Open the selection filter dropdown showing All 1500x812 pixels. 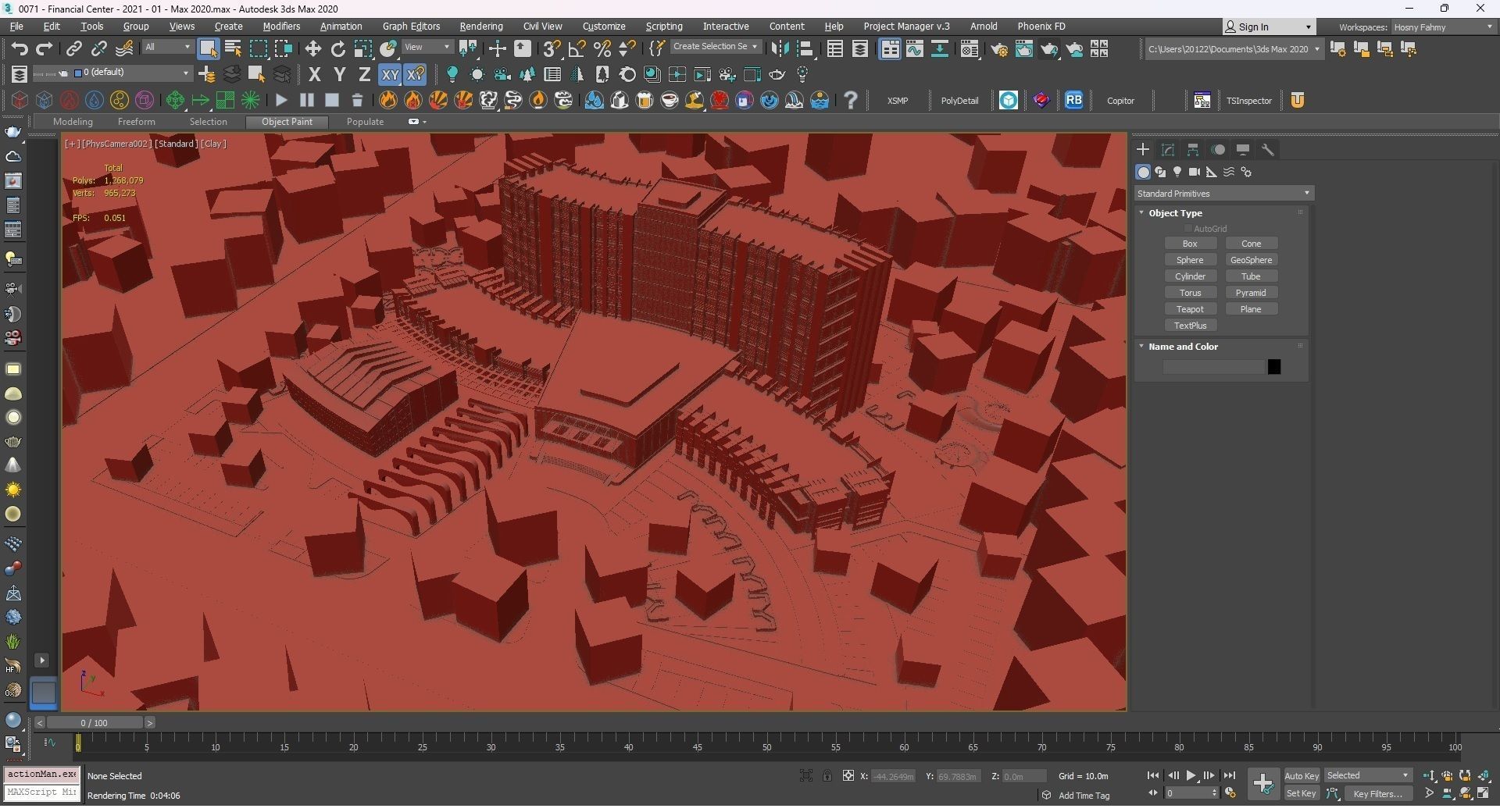[167, 47]
